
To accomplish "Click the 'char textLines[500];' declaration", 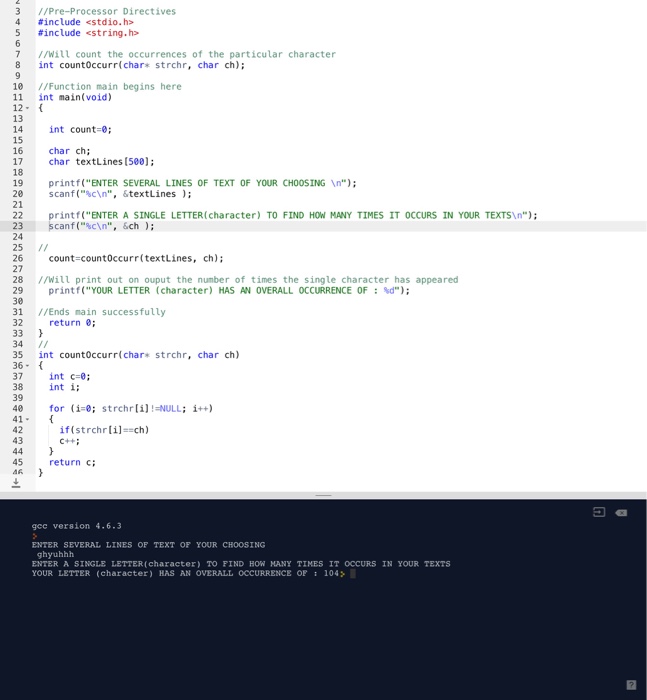I will [101, 162].
